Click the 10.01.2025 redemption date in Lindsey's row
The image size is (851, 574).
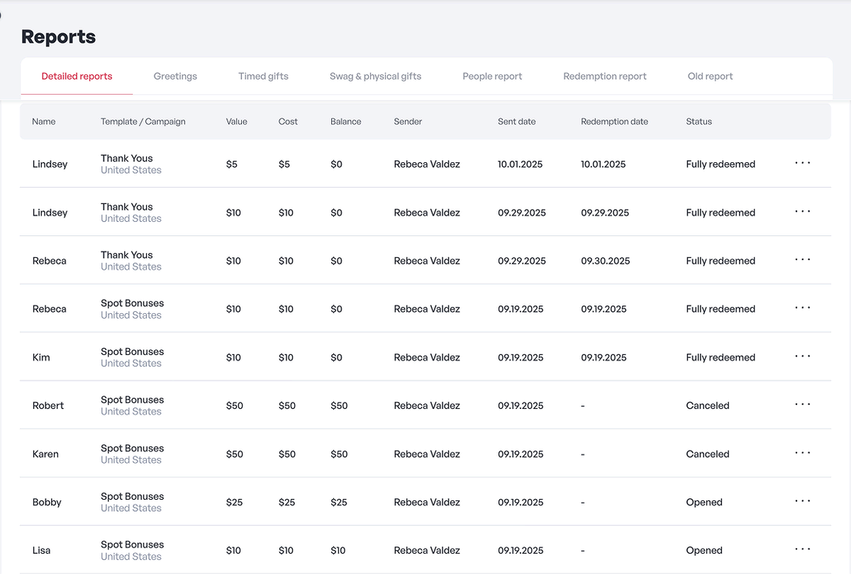(x=603, y=164)
